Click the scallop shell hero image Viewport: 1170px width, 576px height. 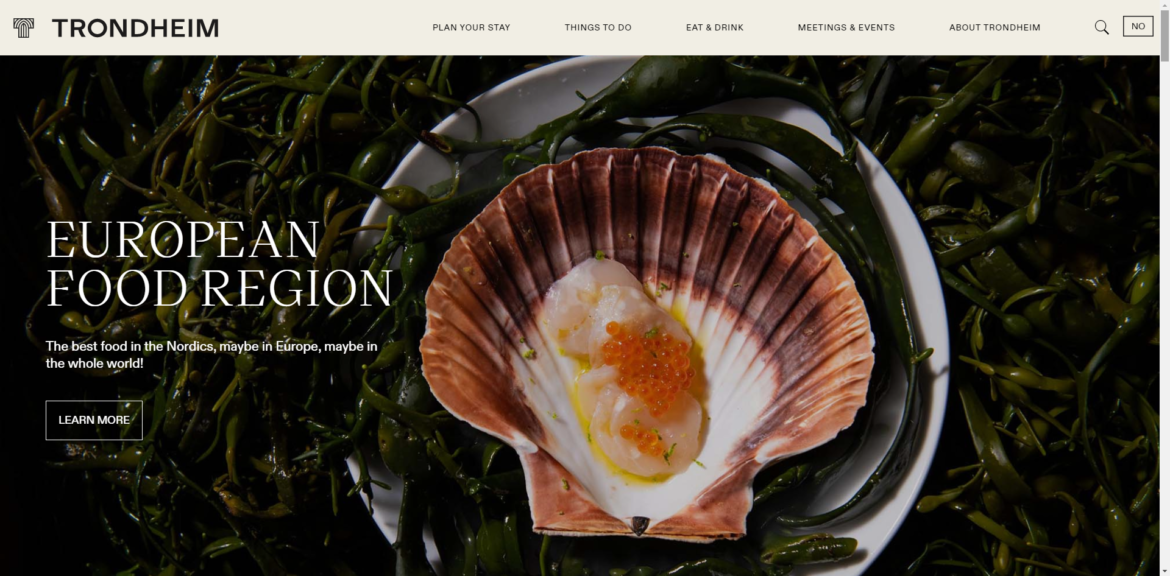(646, 343)
